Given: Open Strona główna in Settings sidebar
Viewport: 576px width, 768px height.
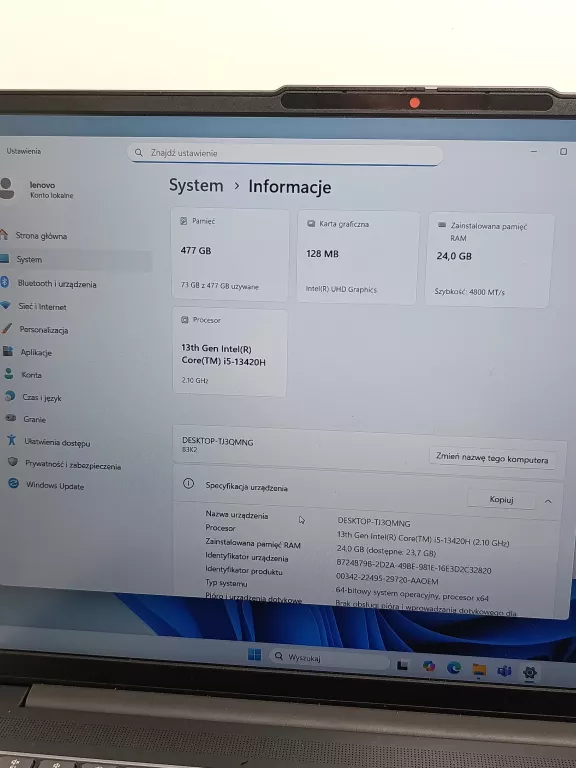Looking at the screenshot, I should pyautogui.click(x=41, y=236).
